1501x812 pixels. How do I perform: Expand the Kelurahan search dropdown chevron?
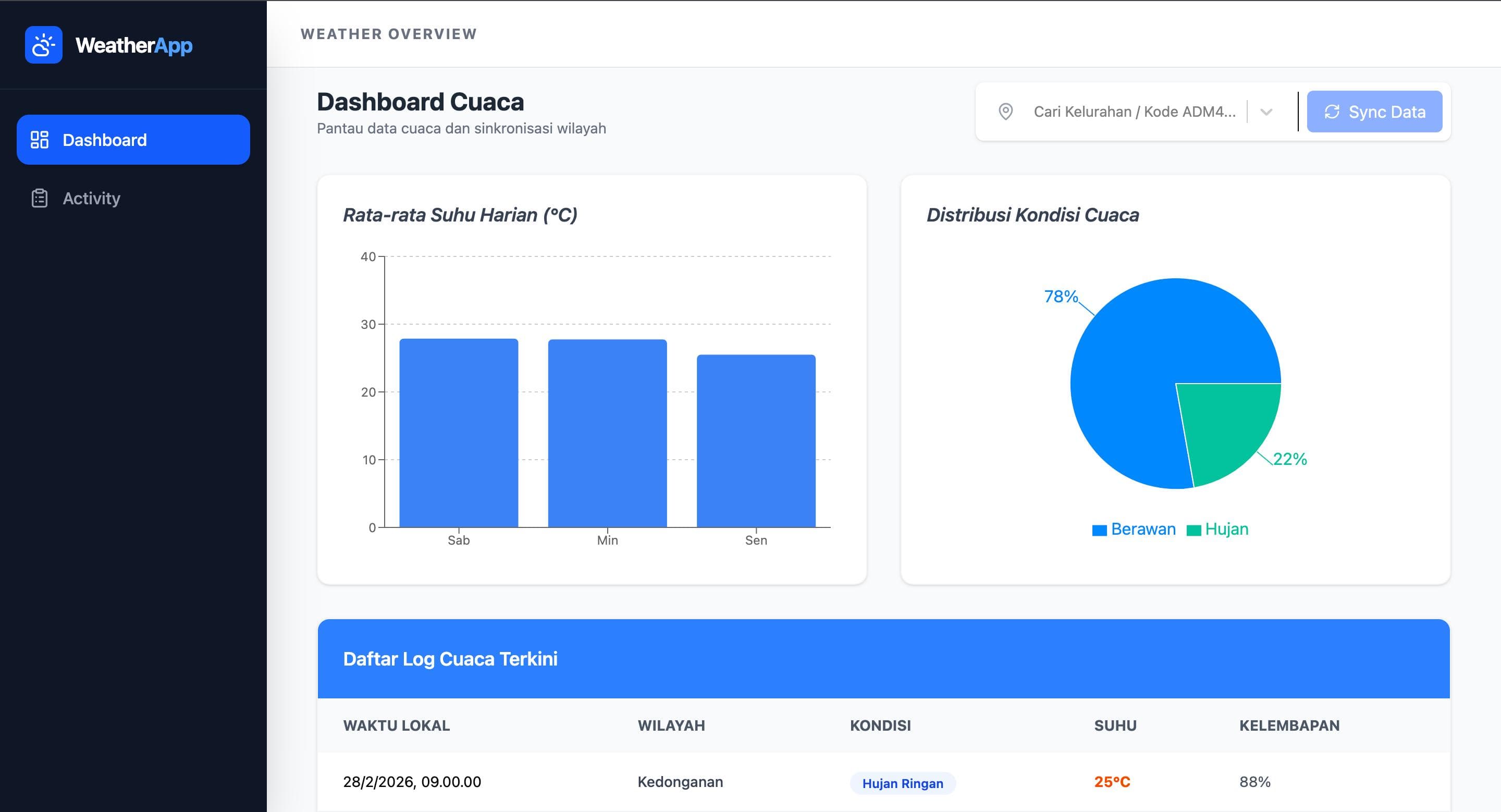(x=1265, y=112)
